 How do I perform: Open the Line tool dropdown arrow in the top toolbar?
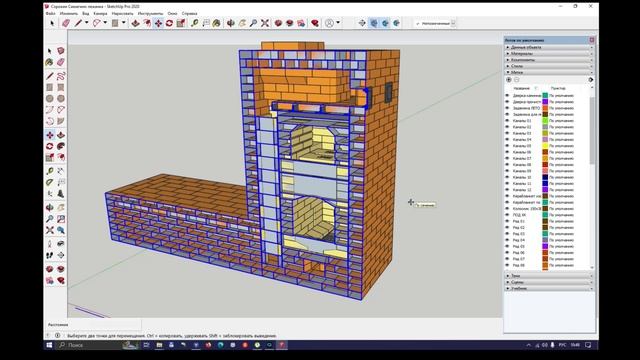click(86, 23)
